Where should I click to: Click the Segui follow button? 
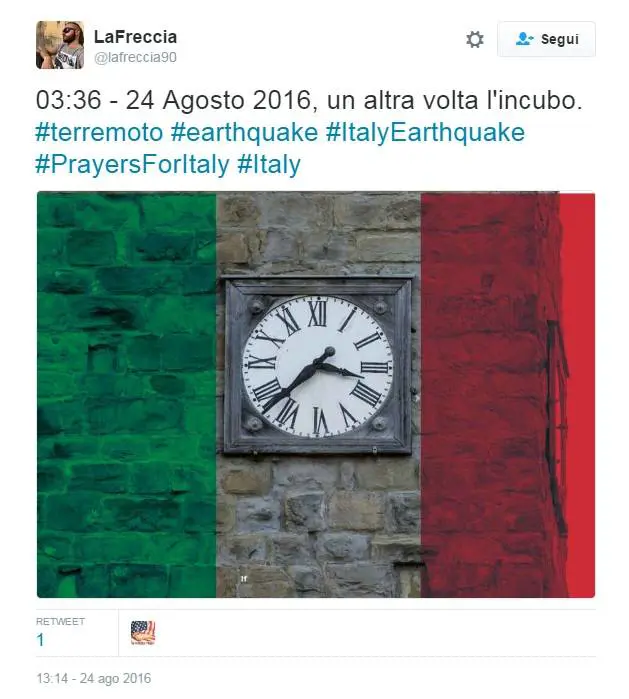coord(546,39)
